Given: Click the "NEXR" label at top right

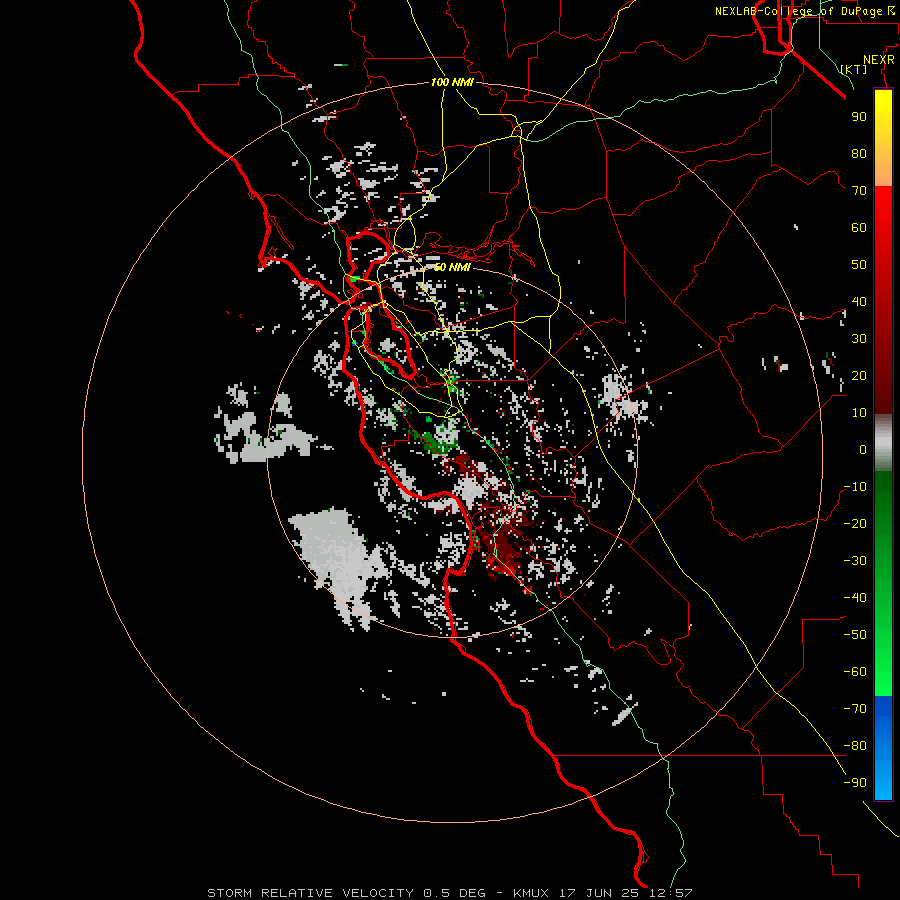Looking at the screenshot, I should (x=878, y=60).
